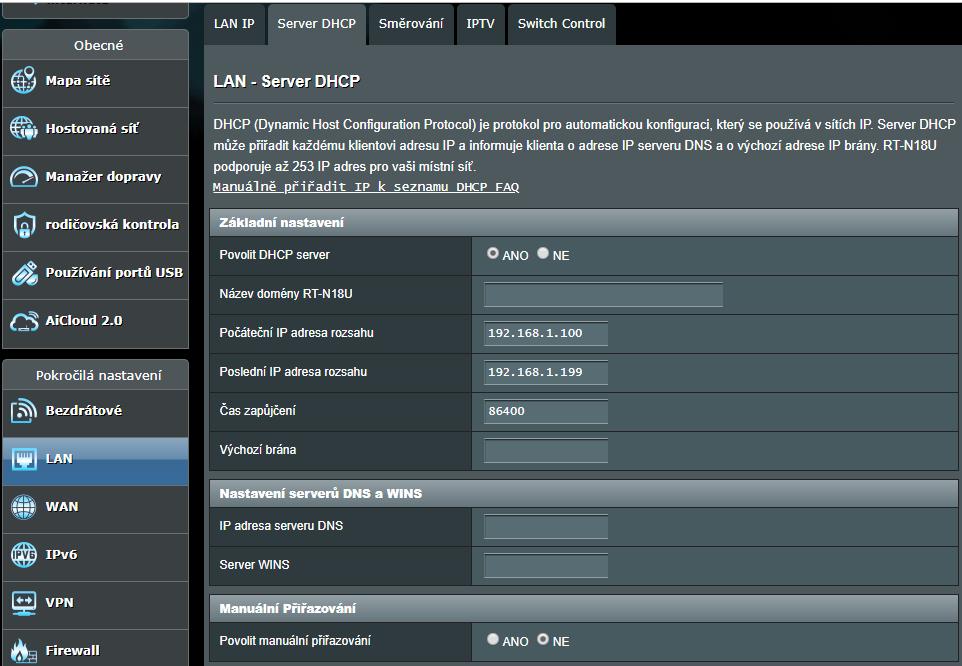Image resolution: width=962 pixels, height=666 pixels.
Task: Select the rodičovská kontrola lock icon
Action: click(23, 225)
